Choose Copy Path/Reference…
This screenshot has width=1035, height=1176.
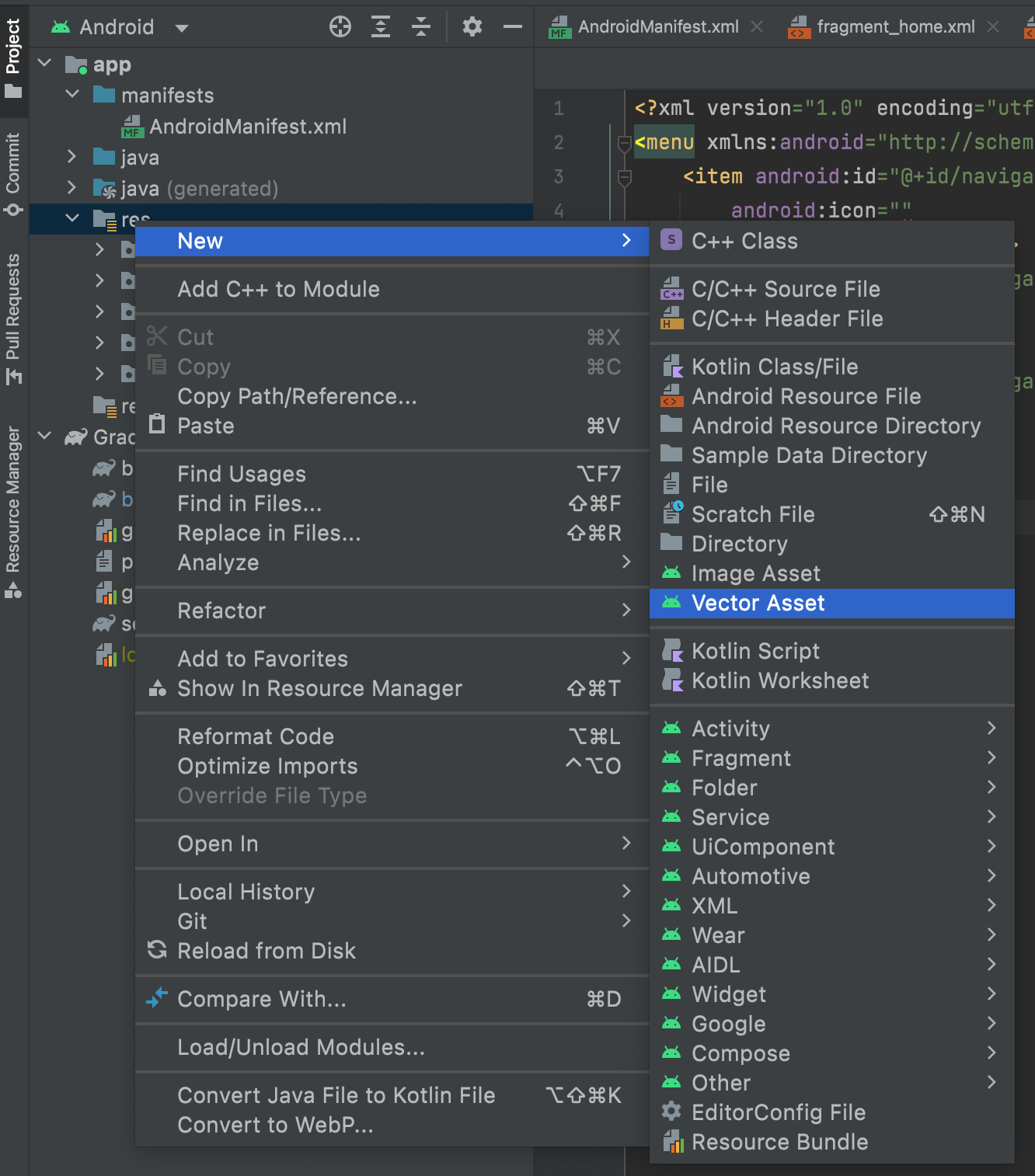point(392,397)
